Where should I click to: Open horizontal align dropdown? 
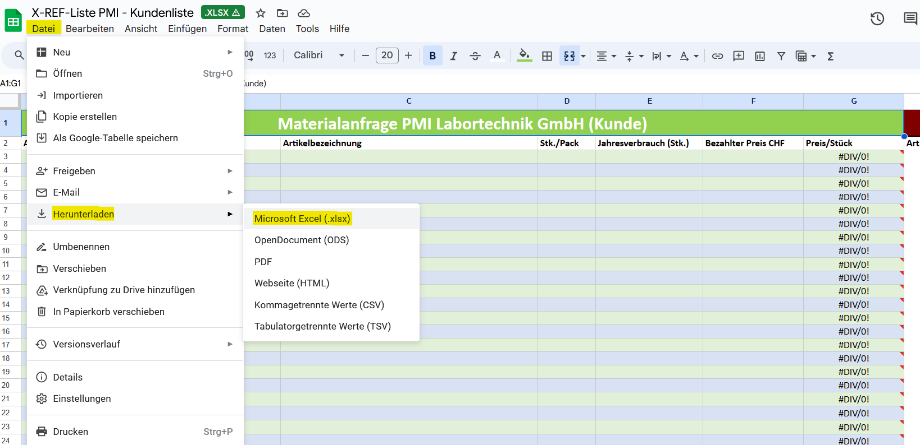click(x=606, y=56)
